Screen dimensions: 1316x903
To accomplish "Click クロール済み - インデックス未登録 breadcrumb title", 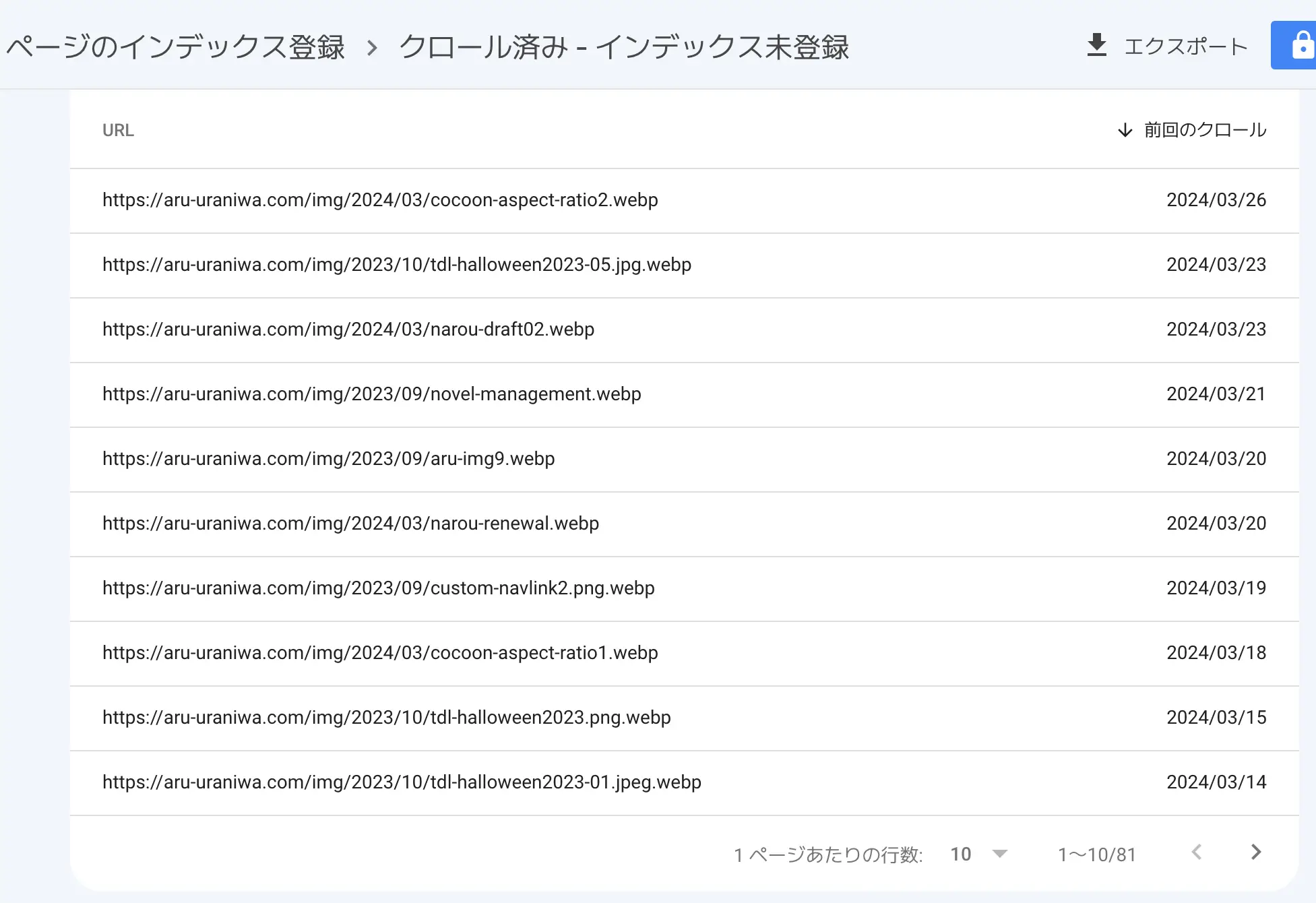I will pos(624,47).
